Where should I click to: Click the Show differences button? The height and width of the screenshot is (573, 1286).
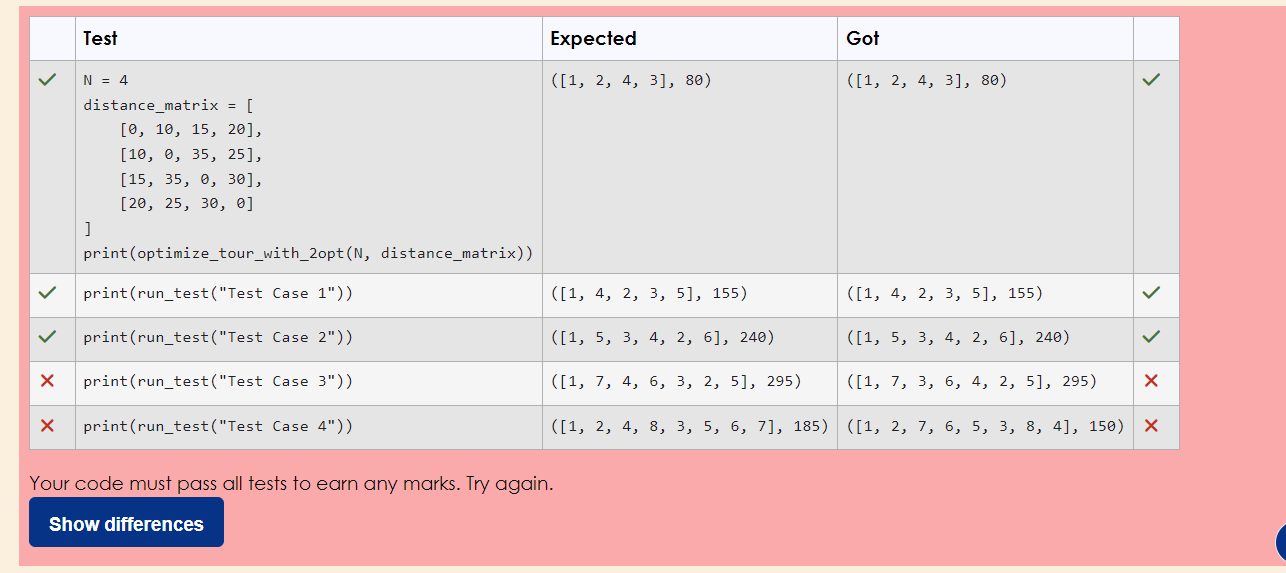tap(126, 523)
